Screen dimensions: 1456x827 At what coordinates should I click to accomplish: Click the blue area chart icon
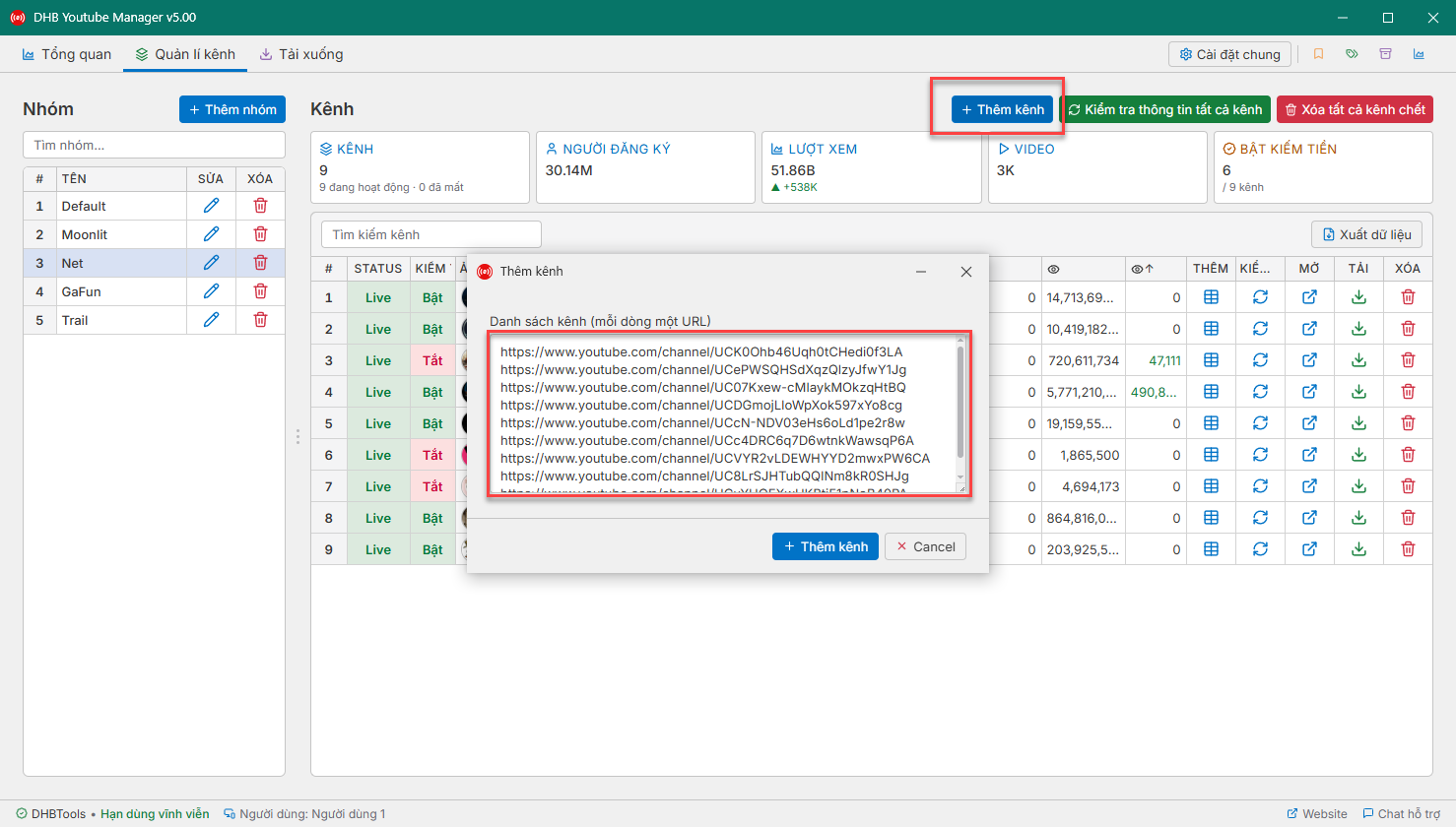pyautogui.click(x=1419, y=54)
